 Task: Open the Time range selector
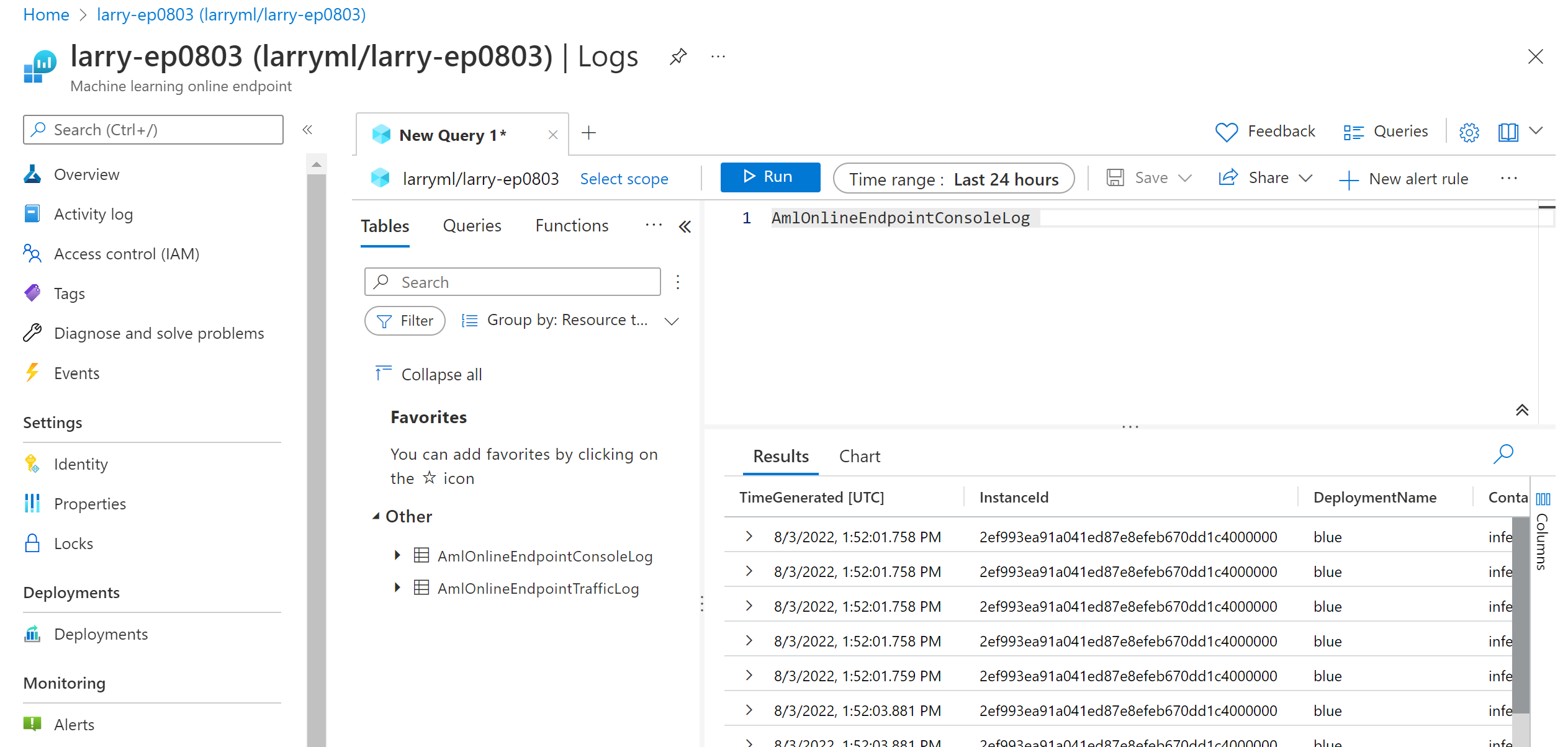(x=954, y=179)
